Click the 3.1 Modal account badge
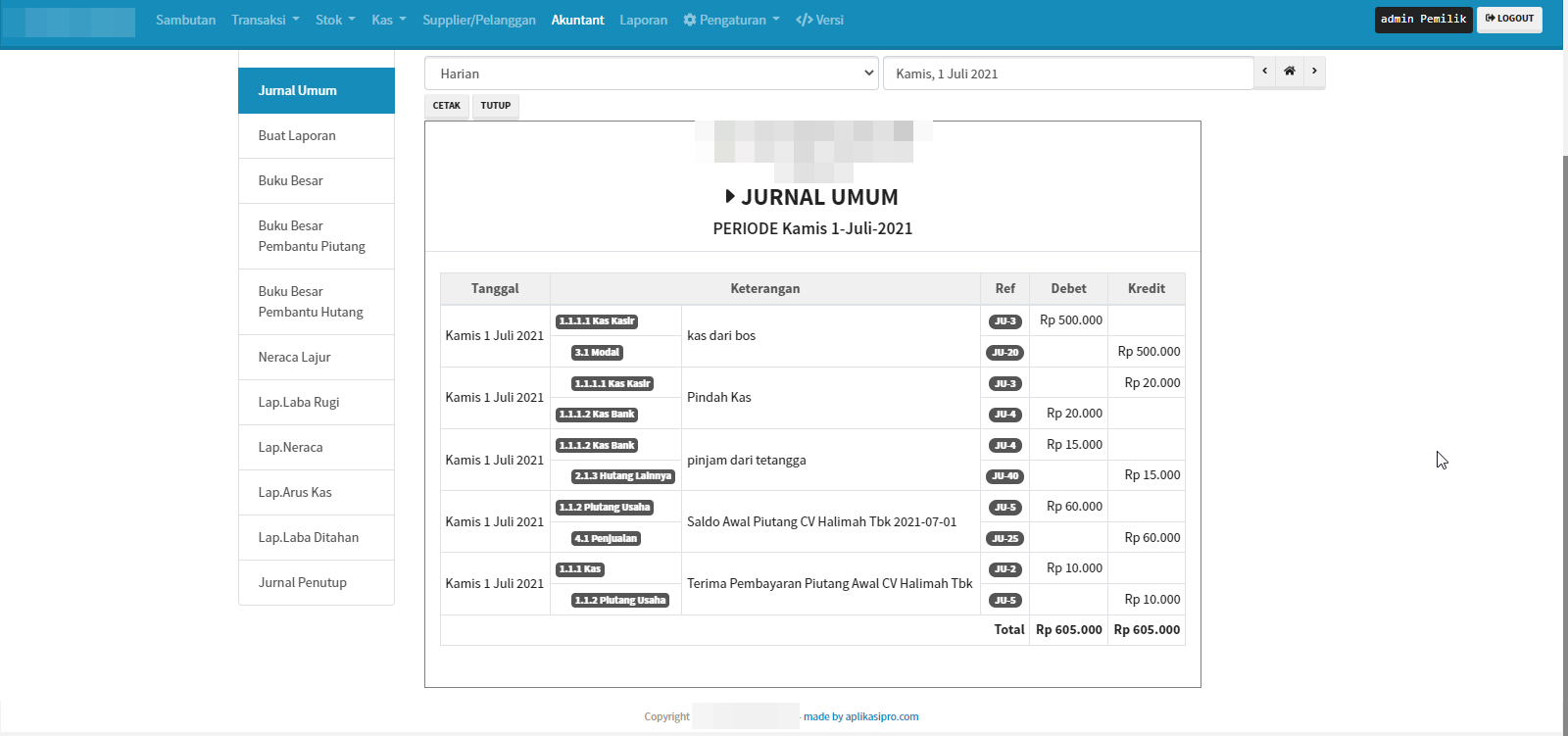The width and height of the screenshot is (1568, 736). 598,353
